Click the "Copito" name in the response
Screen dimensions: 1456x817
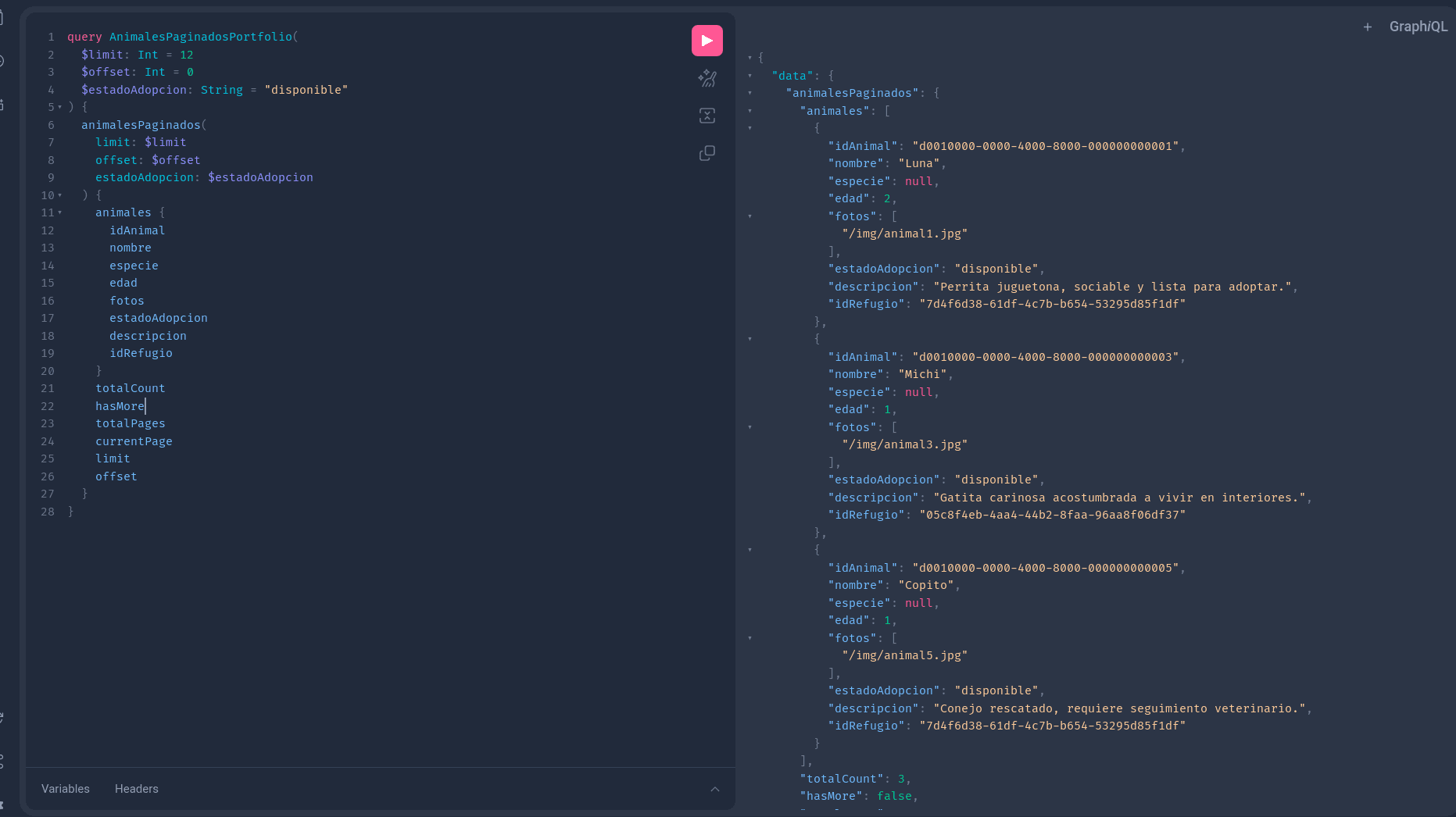[926, 585]
